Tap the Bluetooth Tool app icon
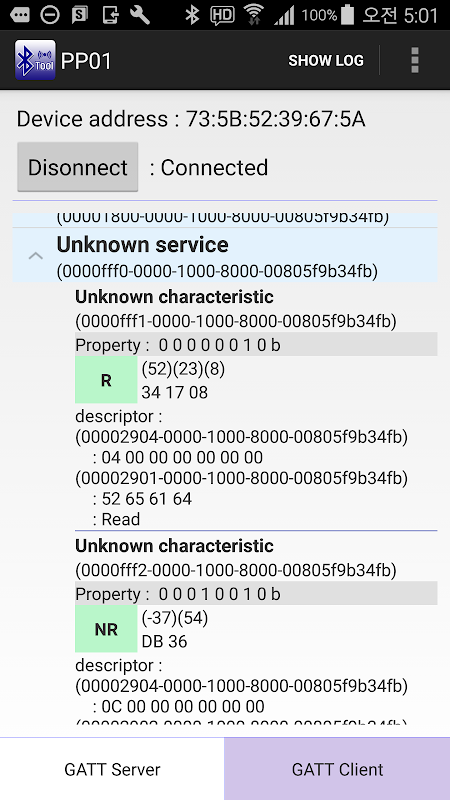The height and width of the screenshot is (800, 450). tap(35, 60)
